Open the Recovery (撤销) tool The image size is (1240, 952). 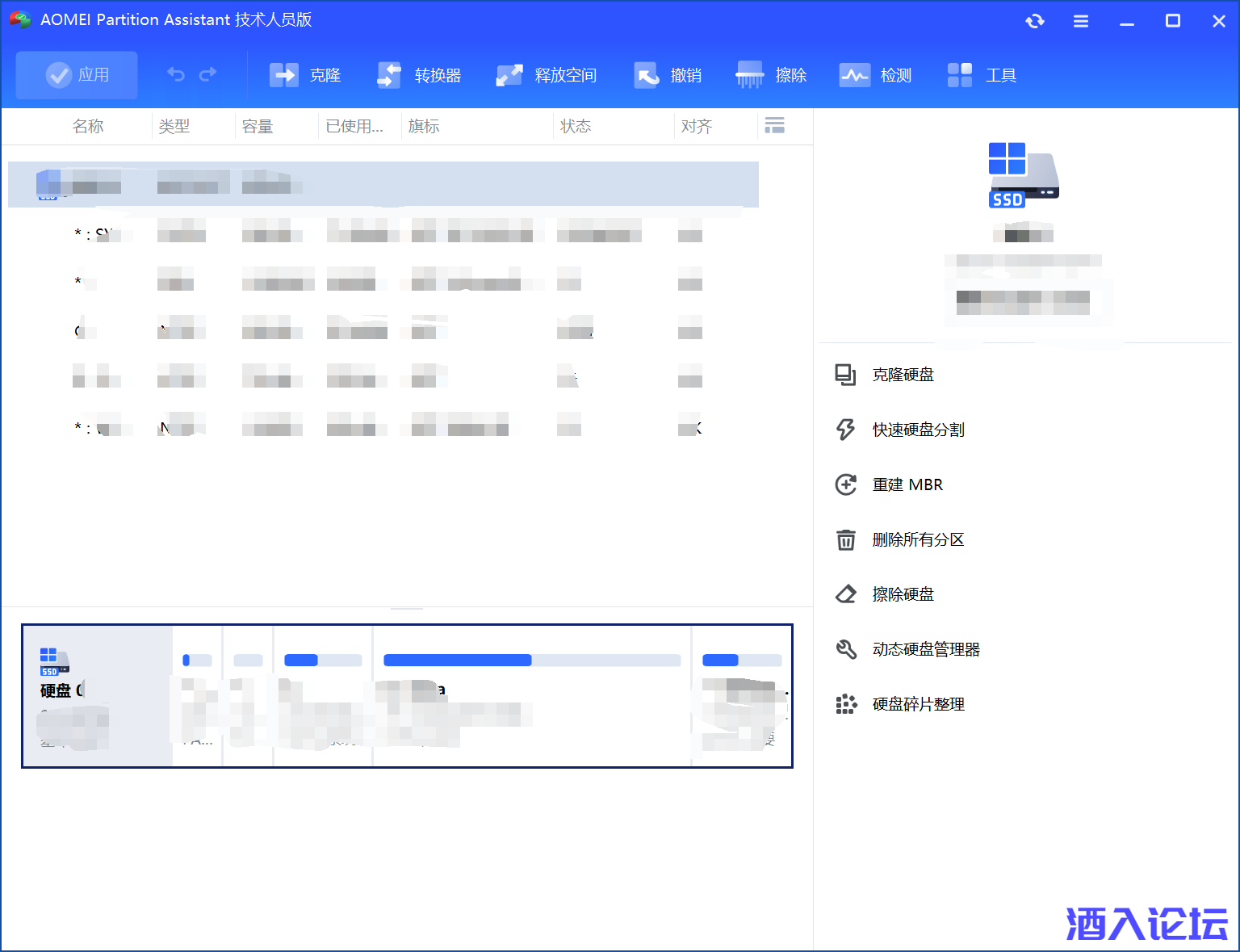pyautogui.click(x=668, y=75)
